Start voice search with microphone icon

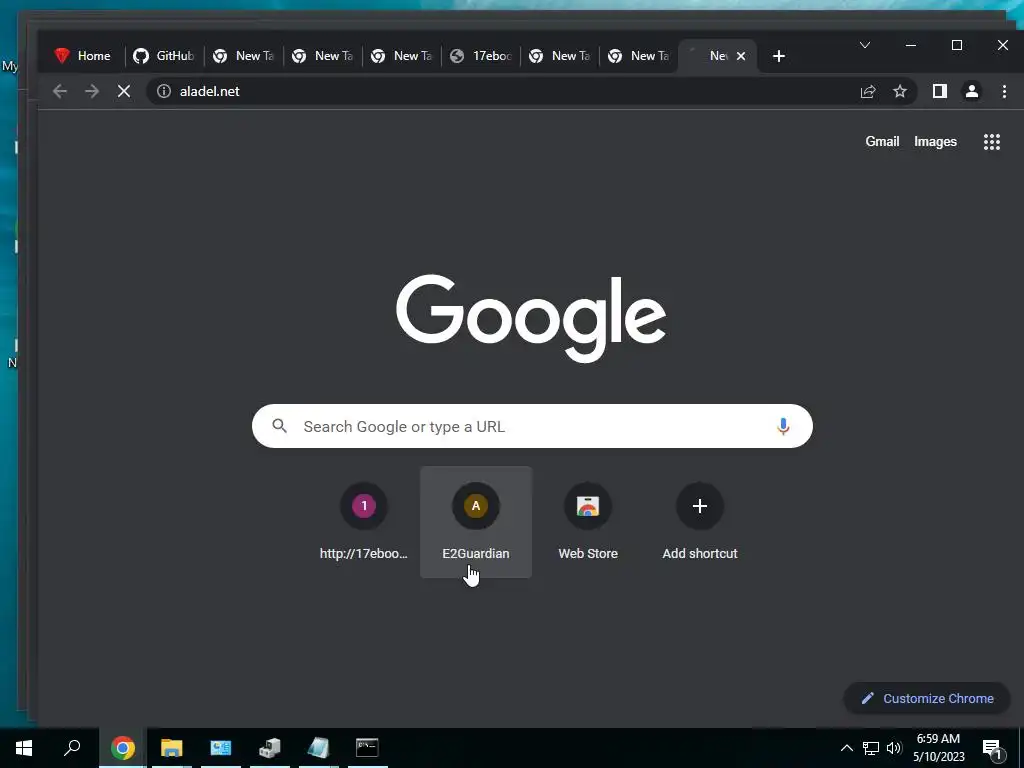click(783, 426)
